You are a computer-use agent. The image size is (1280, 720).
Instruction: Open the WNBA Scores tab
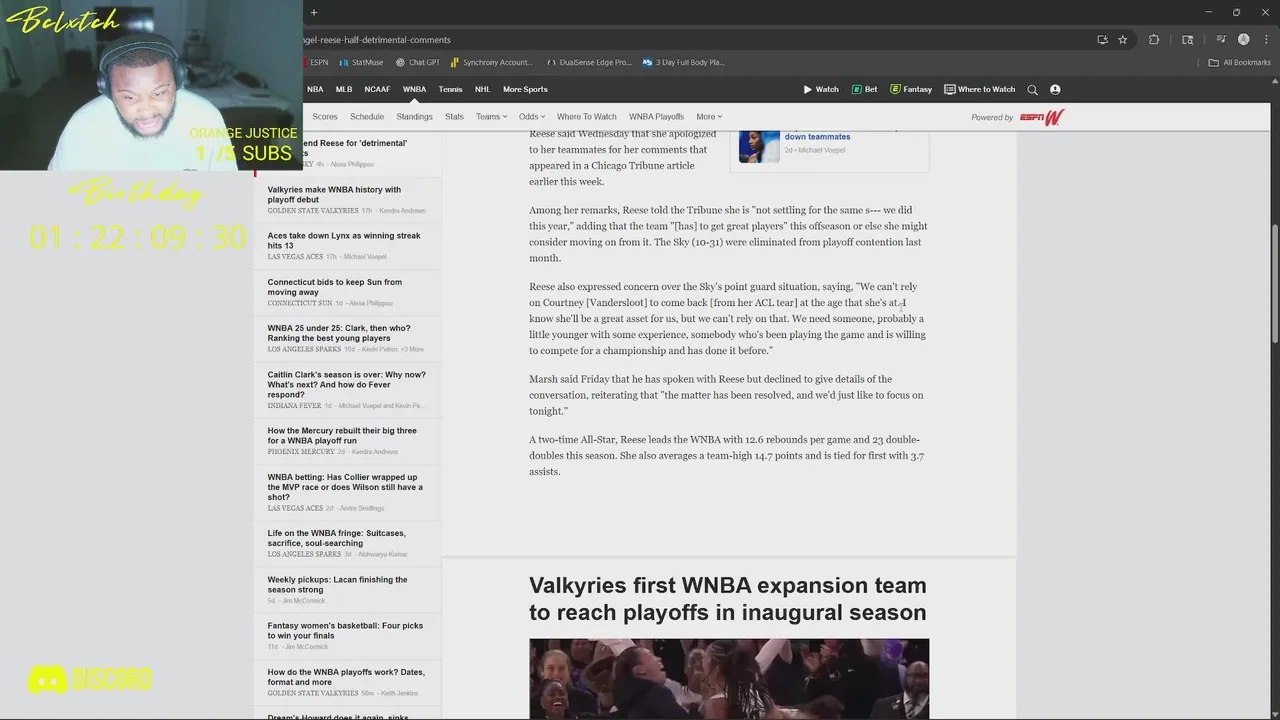click(325, 117)
